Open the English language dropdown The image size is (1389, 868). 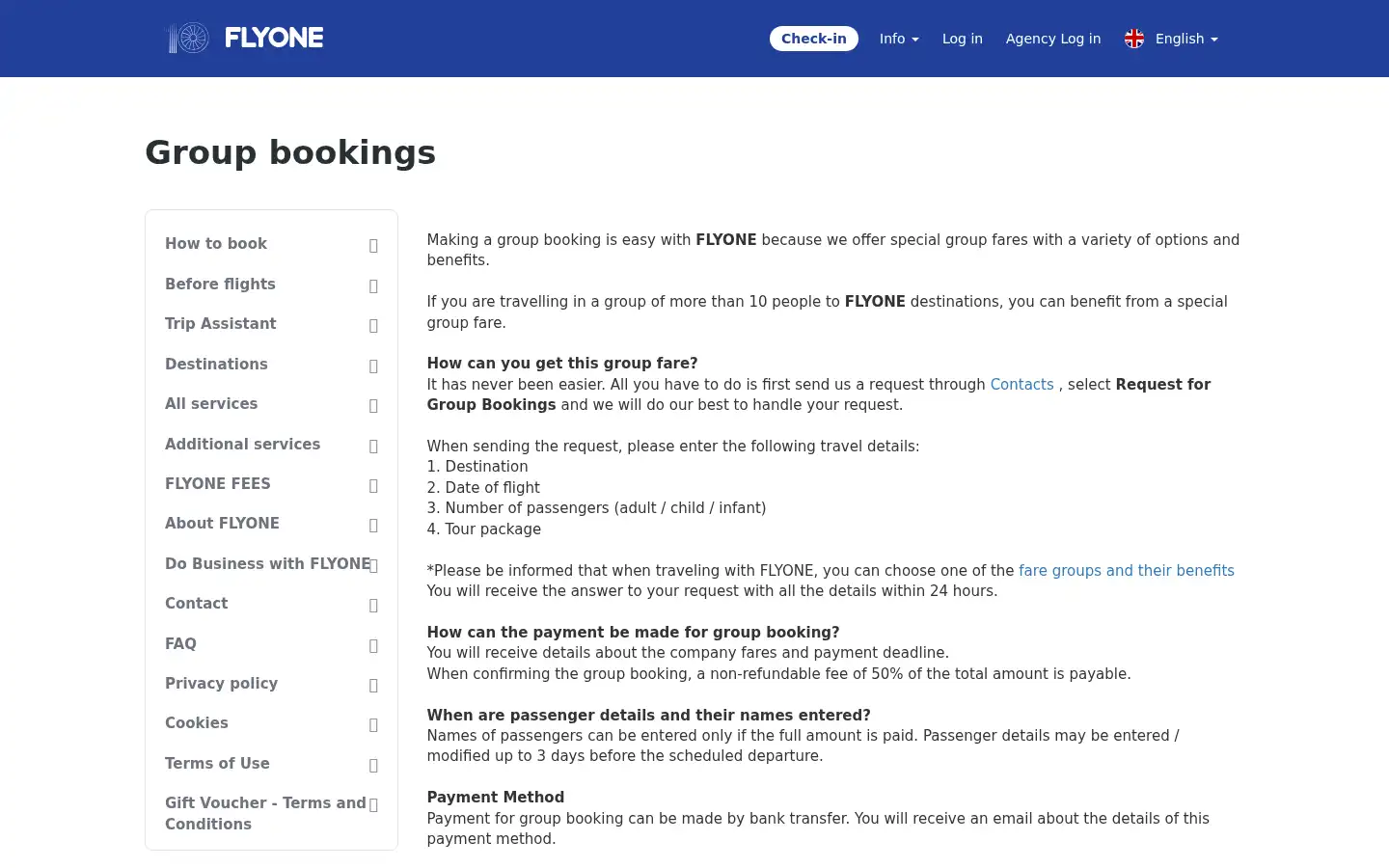(1186, 39)
